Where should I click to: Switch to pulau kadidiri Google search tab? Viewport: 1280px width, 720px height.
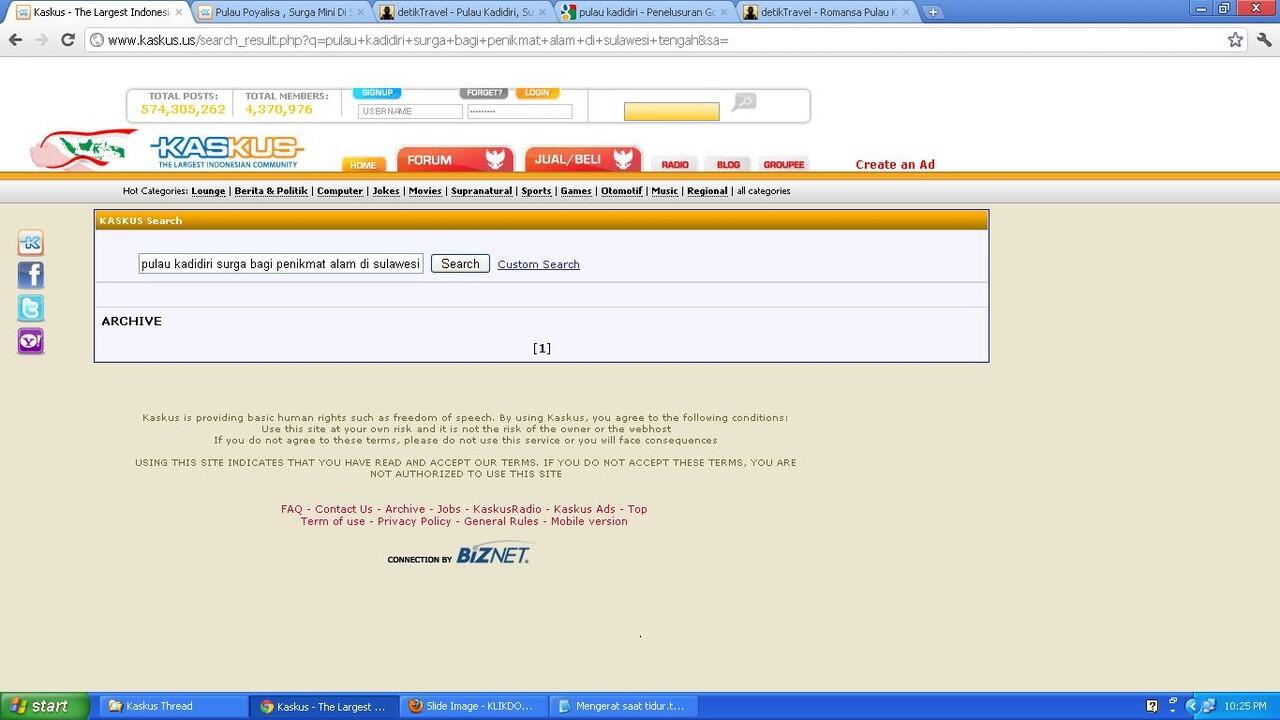(646, 12)
